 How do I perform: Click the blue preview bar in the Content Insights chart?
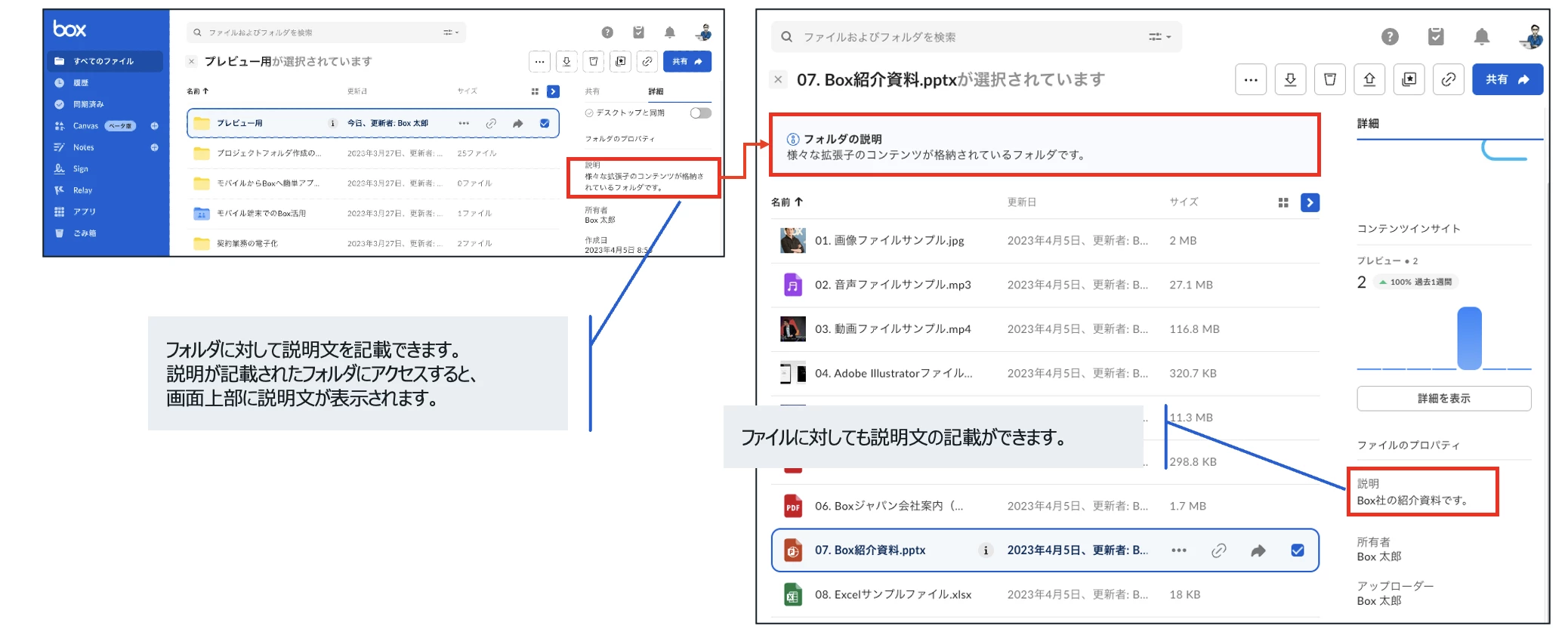(1470, 338)
